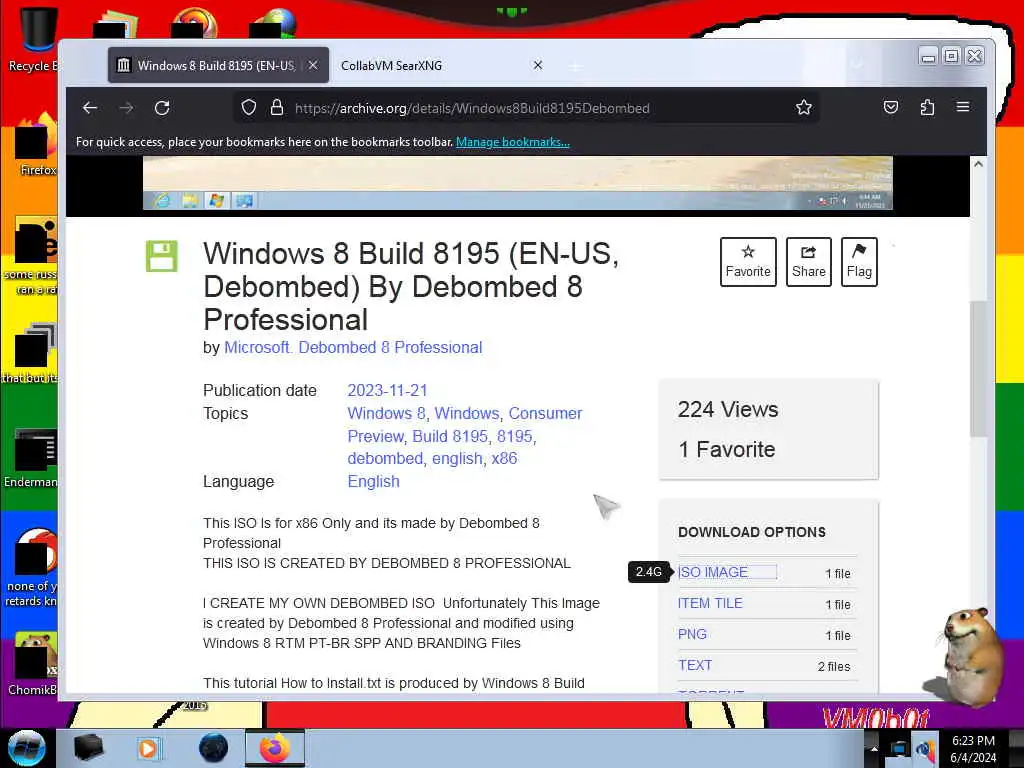Open Windows Start orb
Screen dimensions: 1024x768
pos(27,748)
